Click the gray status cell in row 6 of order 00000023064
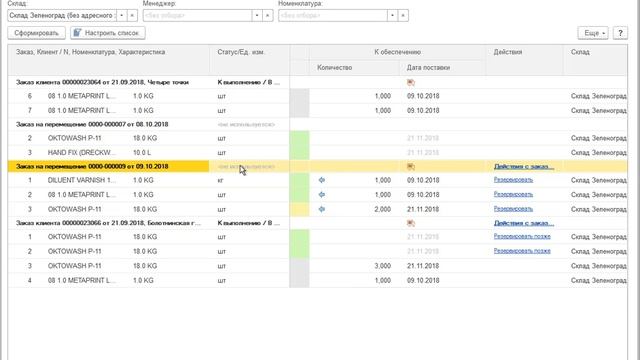640x360 pixels. pyautogui.click(x=299, y=96)
